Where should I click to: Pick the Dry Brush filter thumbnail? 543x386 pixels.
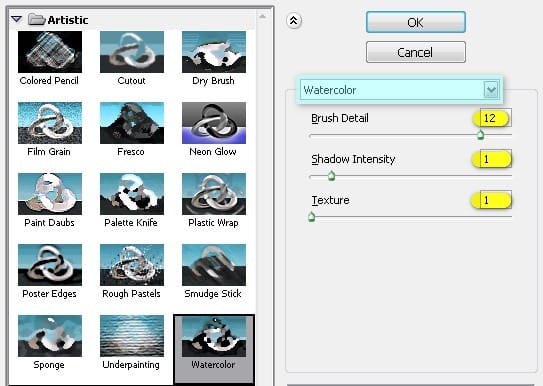[214, 52]
